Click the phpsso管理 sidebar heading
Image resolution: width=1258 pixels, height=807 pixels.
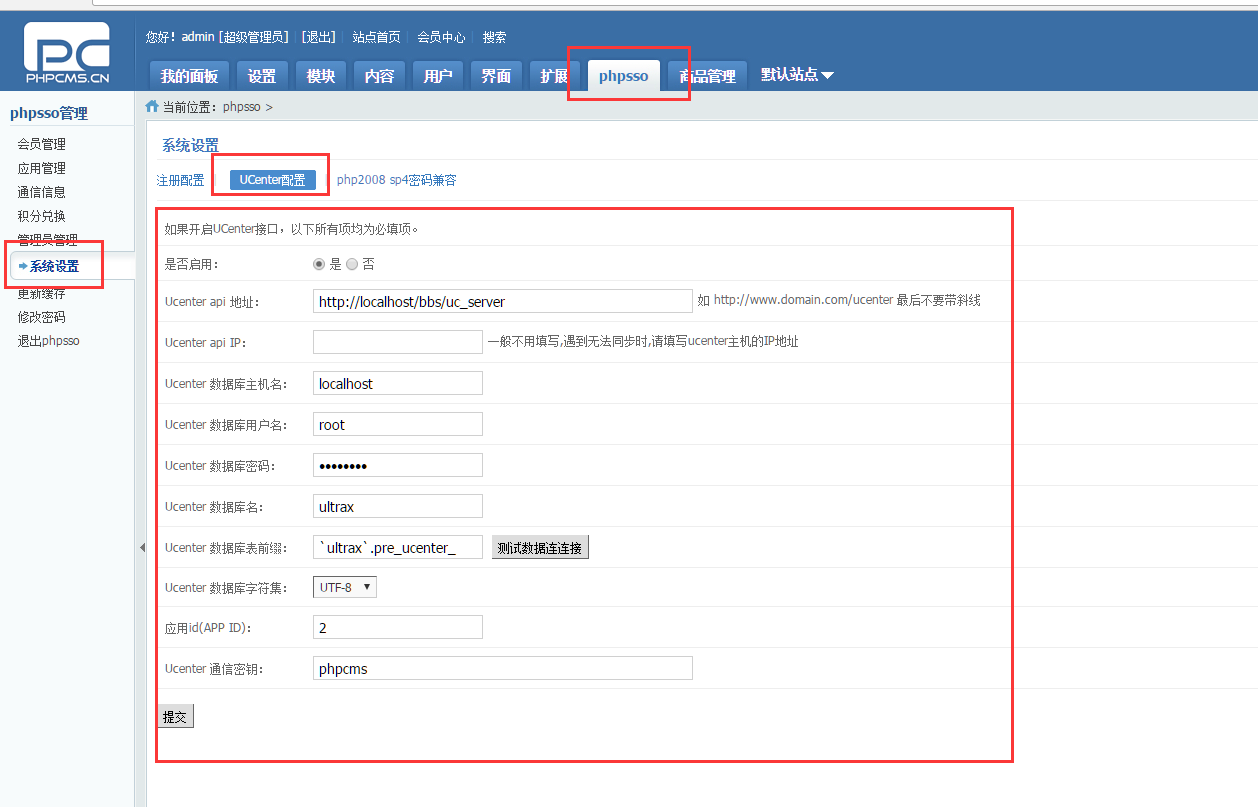pos(49,113)
